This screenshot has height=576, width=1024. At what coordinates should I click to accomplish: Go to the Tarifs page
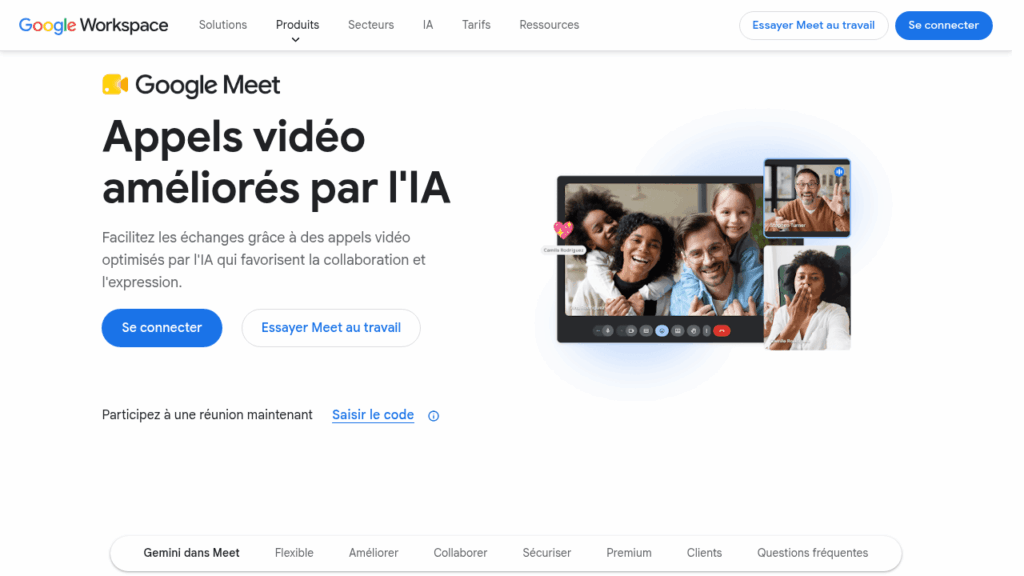[x=476, y=25]
